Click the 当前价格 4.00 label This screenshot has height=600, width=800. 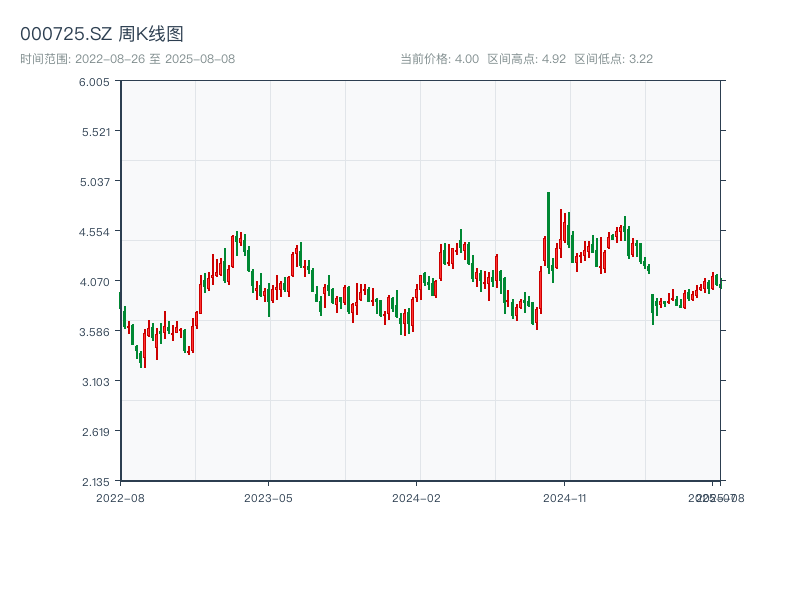(439, 59)
